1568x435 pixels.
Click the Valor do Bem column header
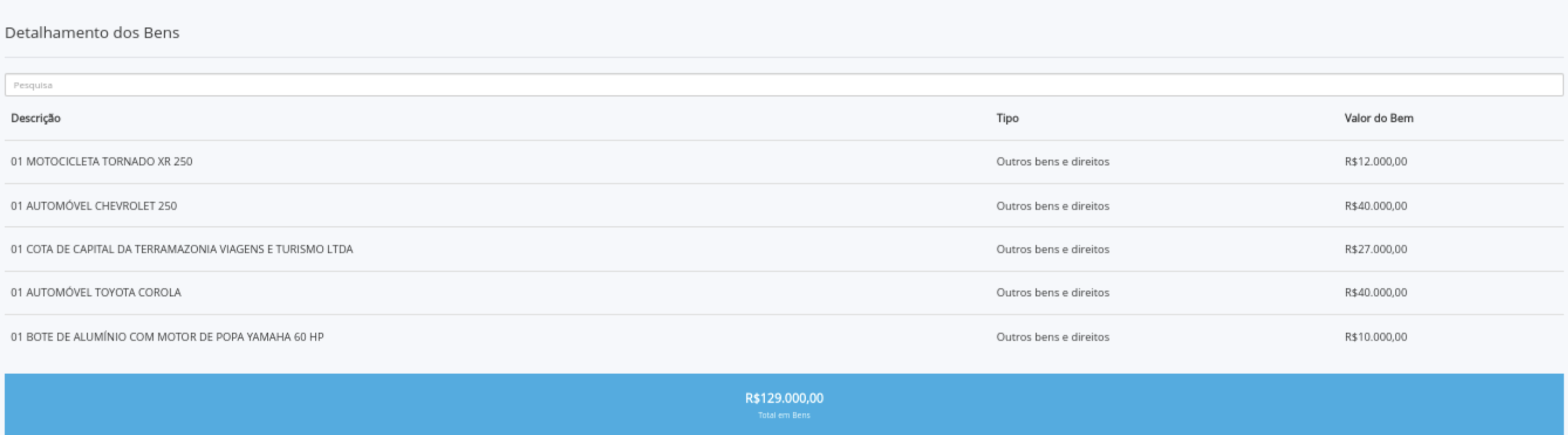point(1378,118)
